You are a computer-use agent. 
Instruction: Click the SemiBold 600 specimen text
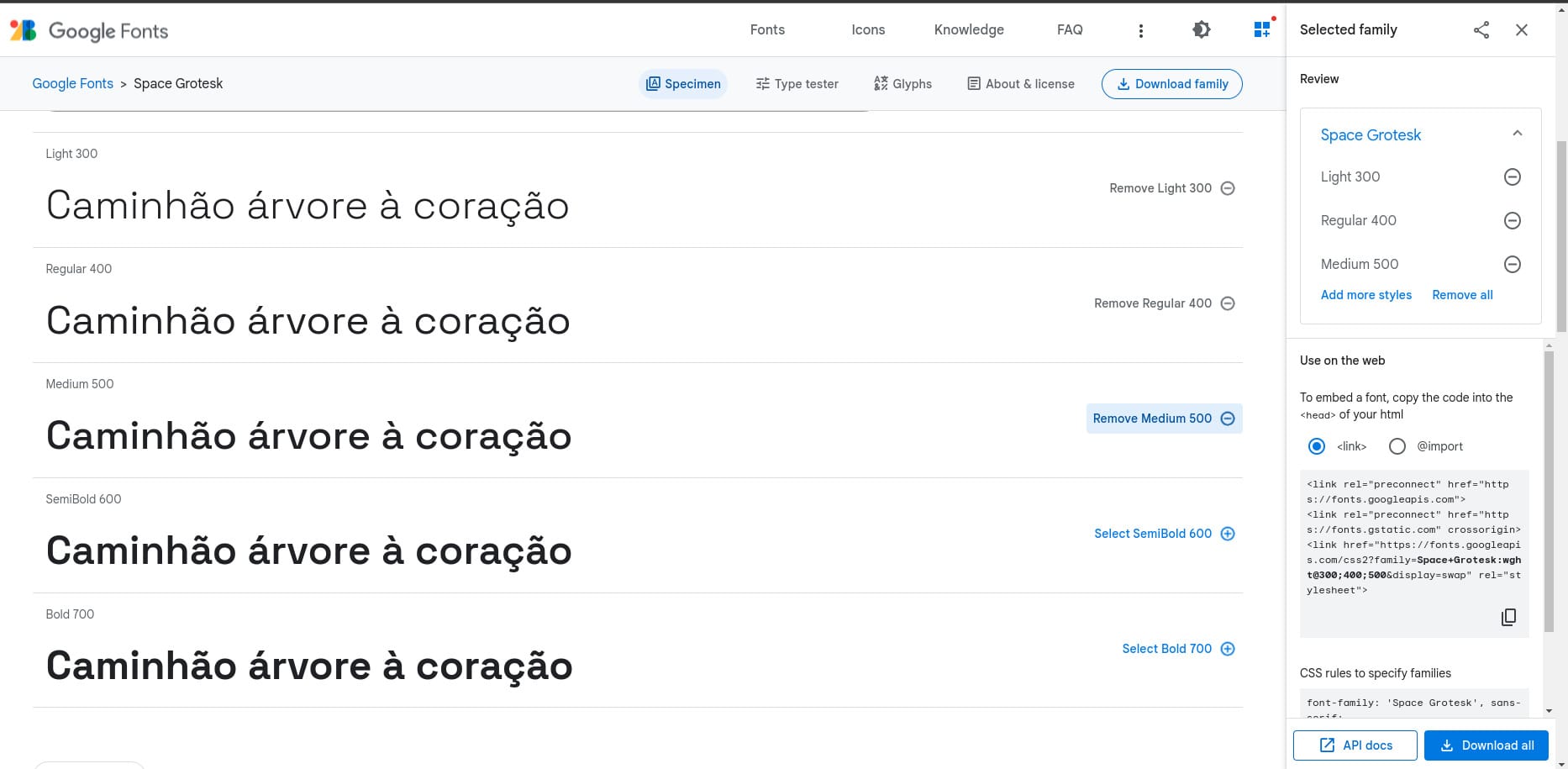coord(308,551)
